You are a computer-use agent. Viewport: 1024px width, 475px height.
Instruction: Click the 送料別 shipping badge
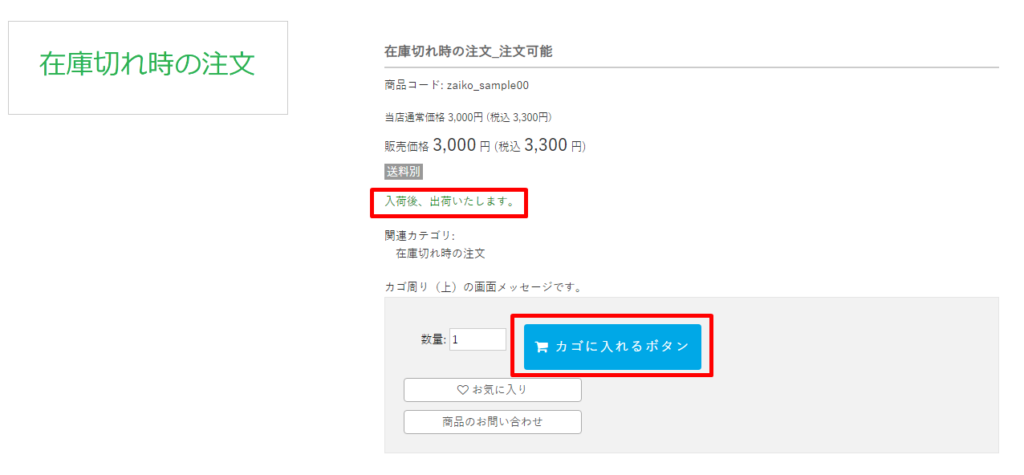pyautogui.click(x=404, y=172)
